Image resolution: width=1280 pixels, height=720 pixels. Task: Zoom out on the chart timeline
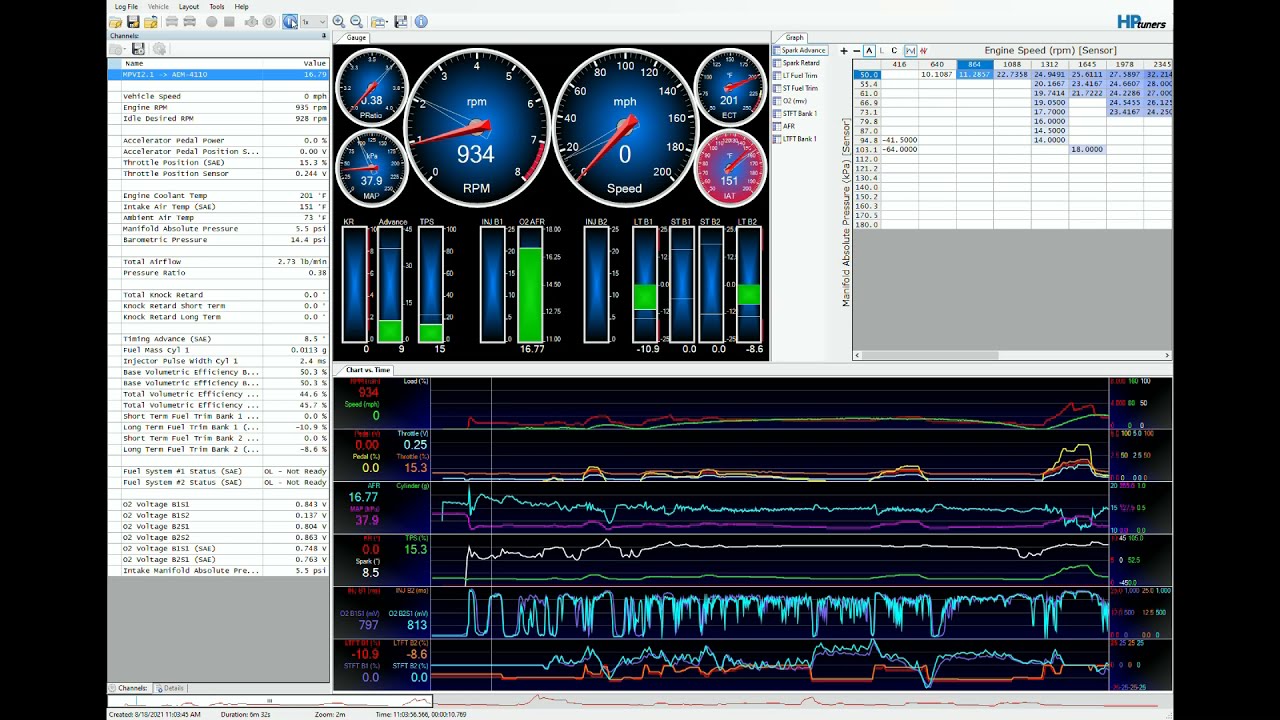(x=356, y=22)
